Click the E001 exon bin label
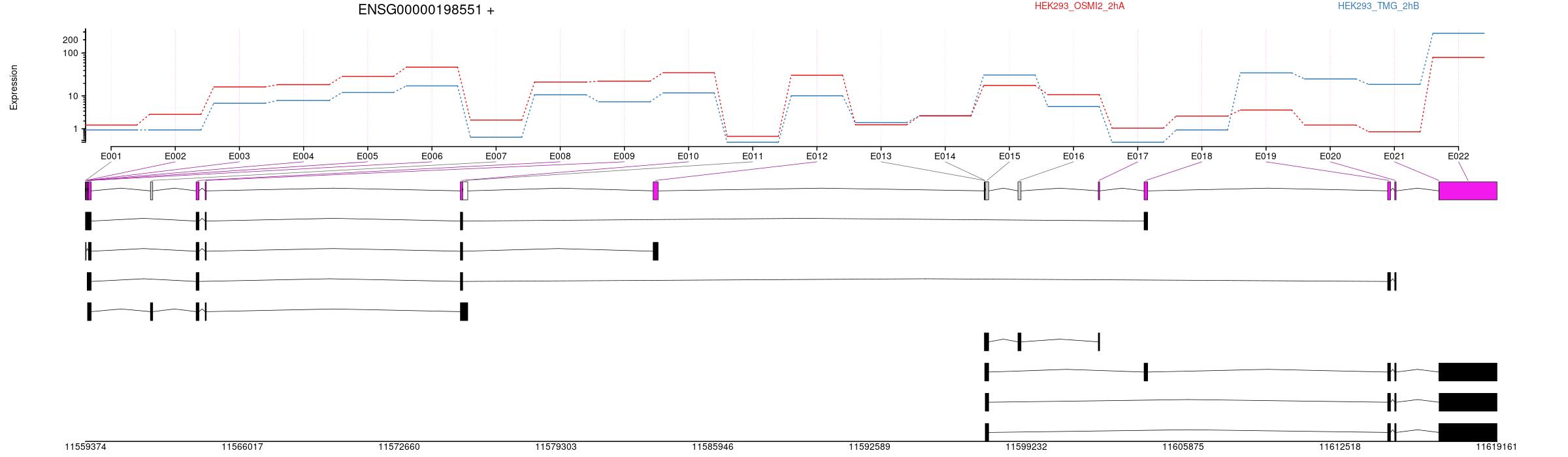 (x=111, y=156)
